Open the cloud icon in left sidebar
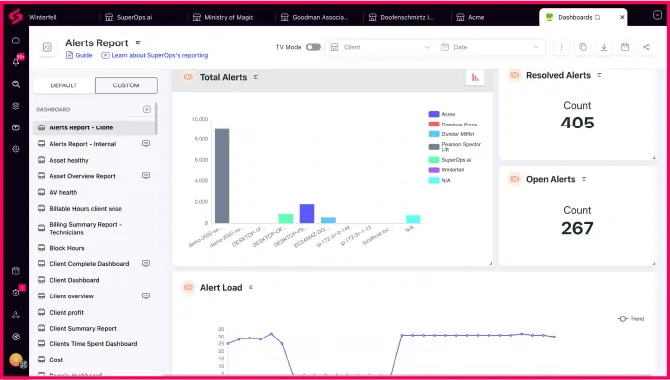This screenshot has width=670, height=380. [16, 41]
